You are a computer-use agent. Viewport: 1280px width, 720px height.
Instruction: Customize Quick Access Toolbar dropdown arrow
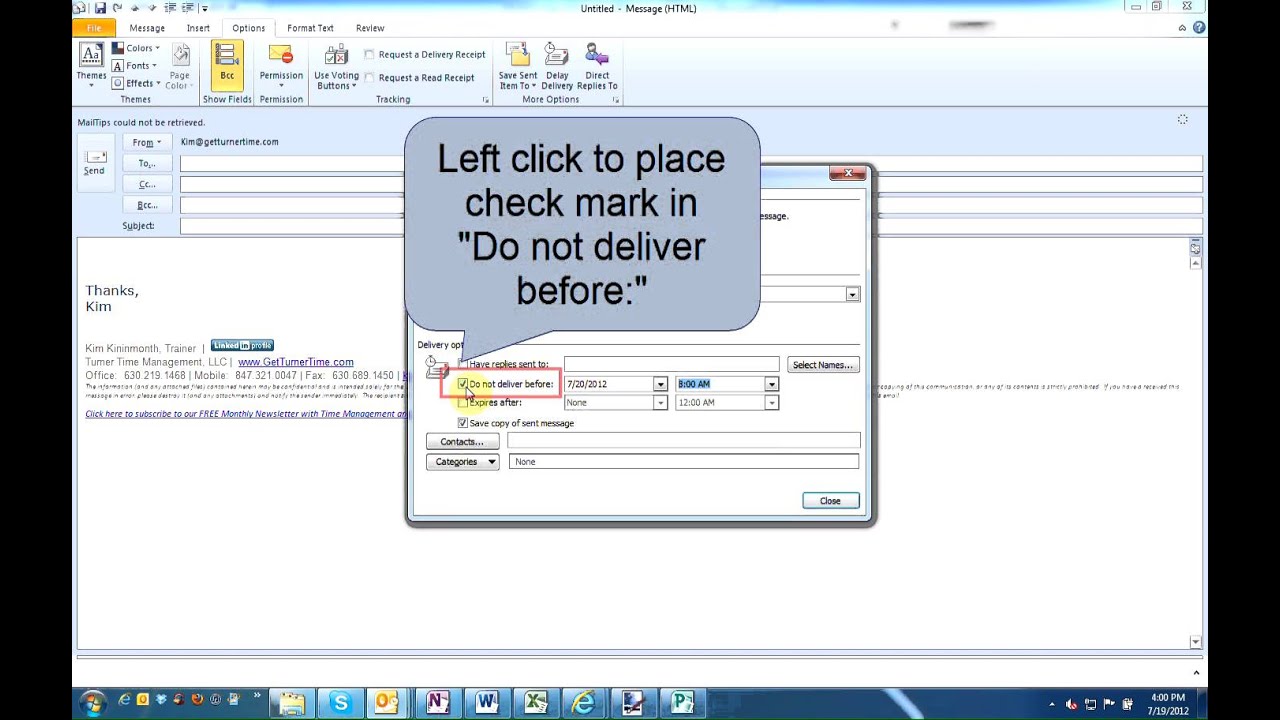[205, 9]
